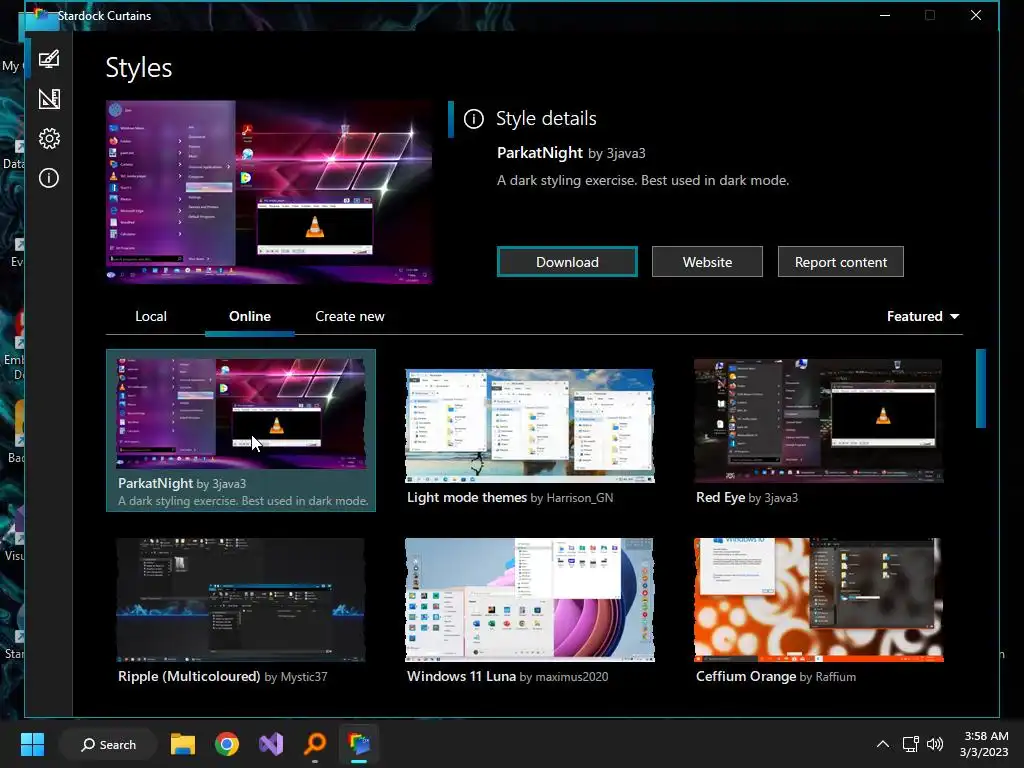Click 'Ripple (Multicoloured) by Mystic37' caption
Viewport: 1024px width, 768px height.
223,677
